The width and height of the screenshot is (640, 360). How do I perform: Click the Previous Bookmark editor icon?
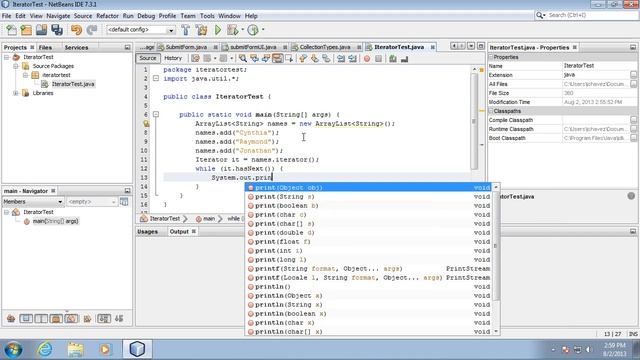(x=303, y=59)
